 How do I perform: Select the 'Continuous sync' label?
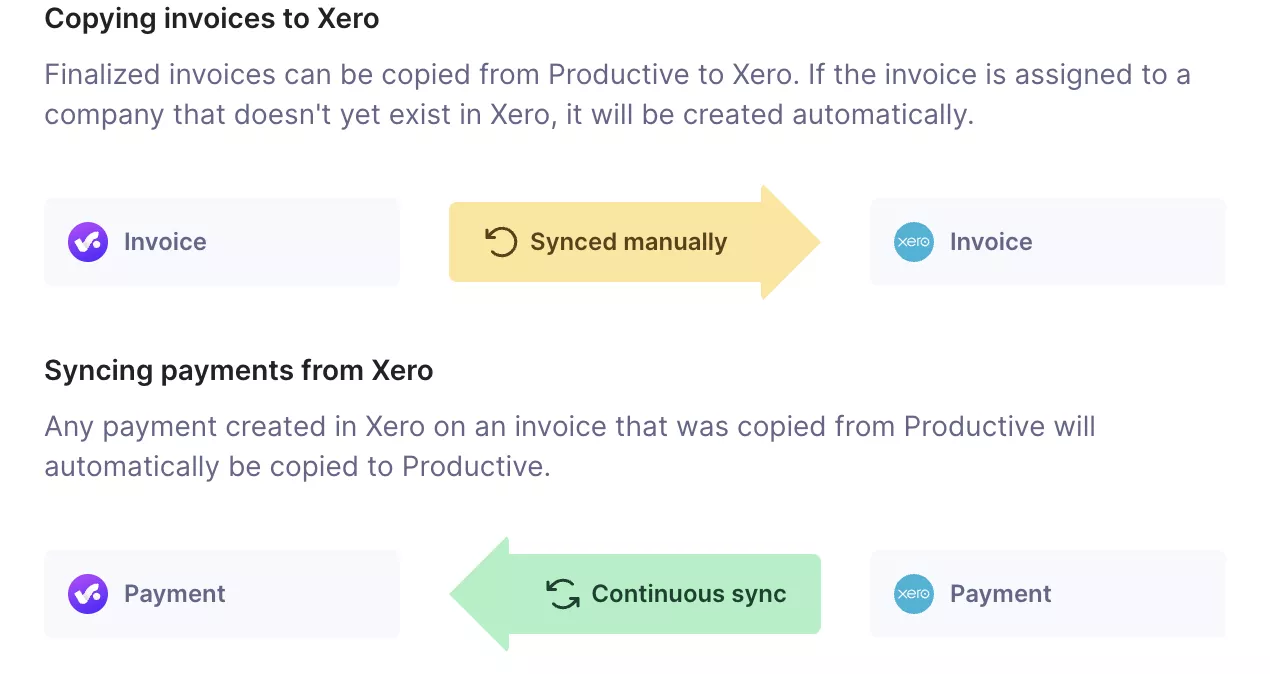point(689,594)
